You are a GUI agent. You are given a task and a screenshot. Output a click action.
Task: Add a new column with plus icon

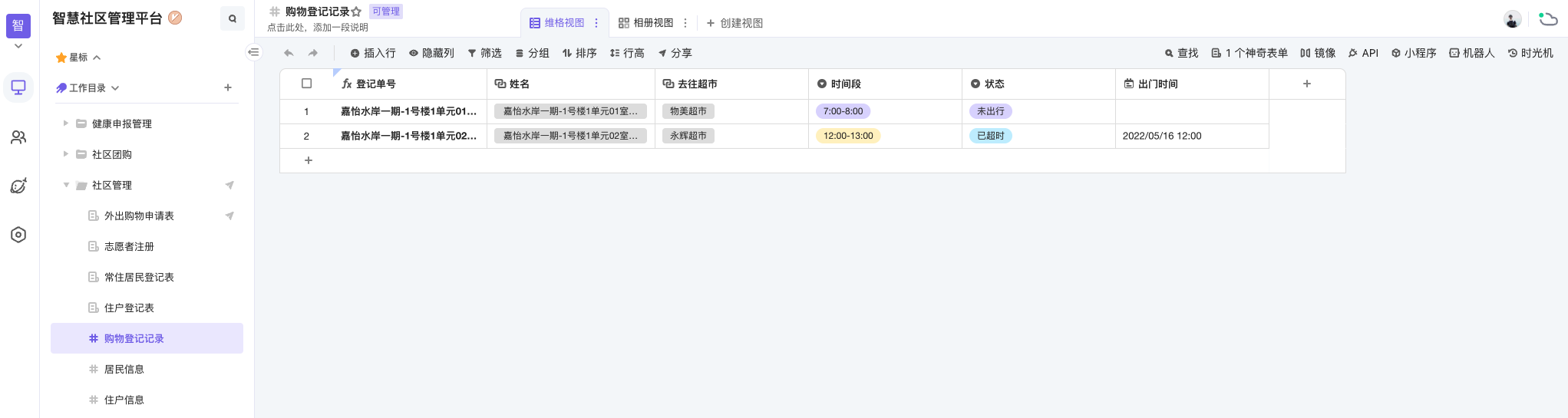[1306, 84]
